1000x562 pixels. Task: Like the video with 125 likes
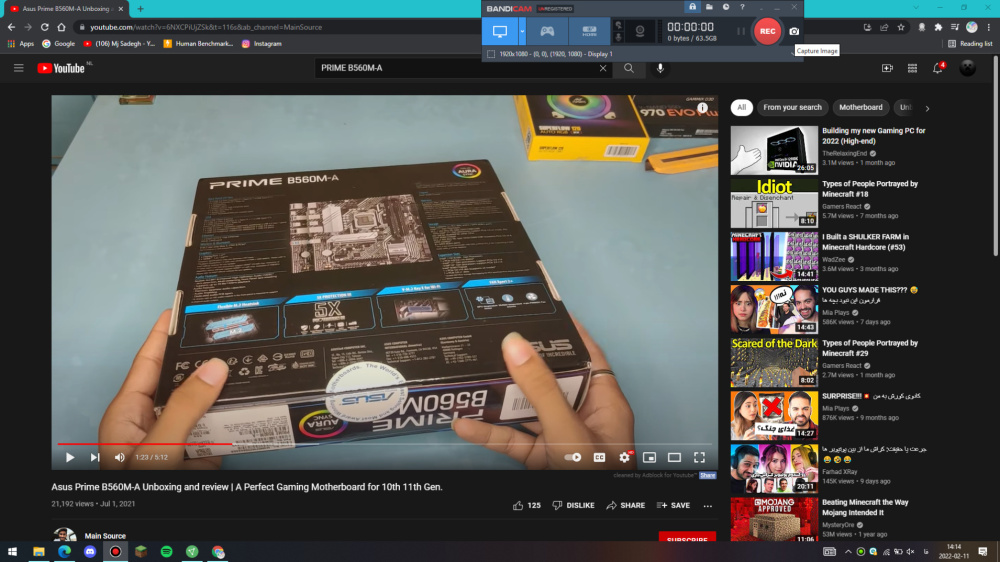pyautogui.click(x=527, y=505)
